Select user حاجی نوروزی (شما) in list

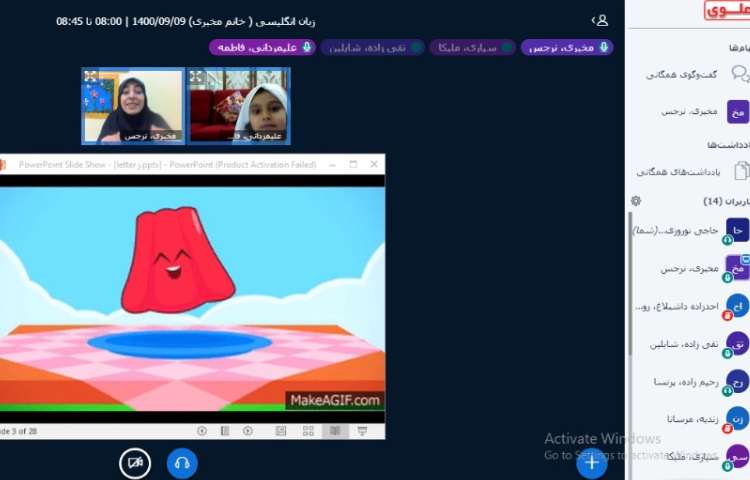691,231
